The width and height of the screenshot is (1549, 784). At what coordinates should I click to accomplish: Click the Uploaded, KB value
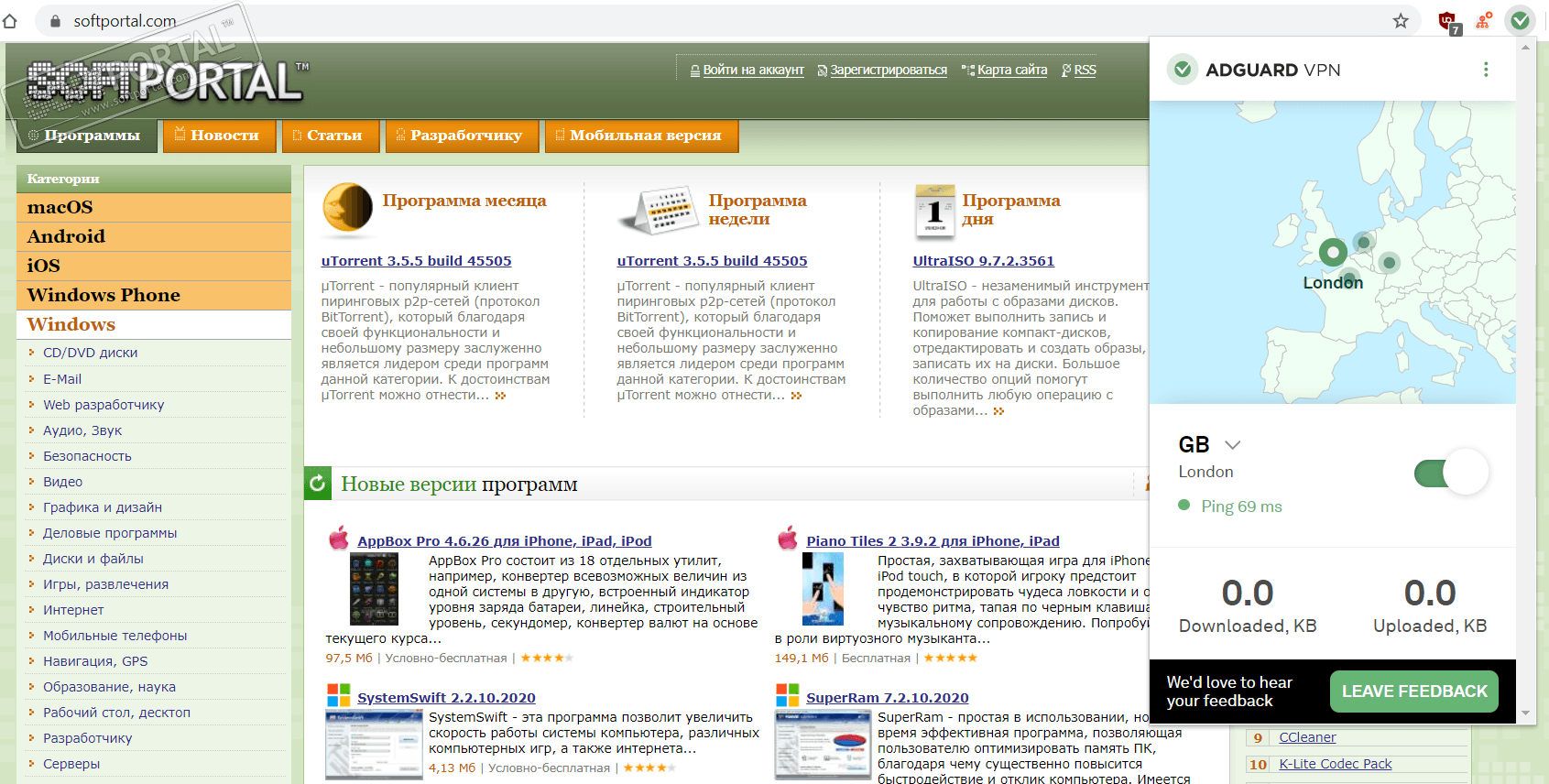(x=1430, y=593)
